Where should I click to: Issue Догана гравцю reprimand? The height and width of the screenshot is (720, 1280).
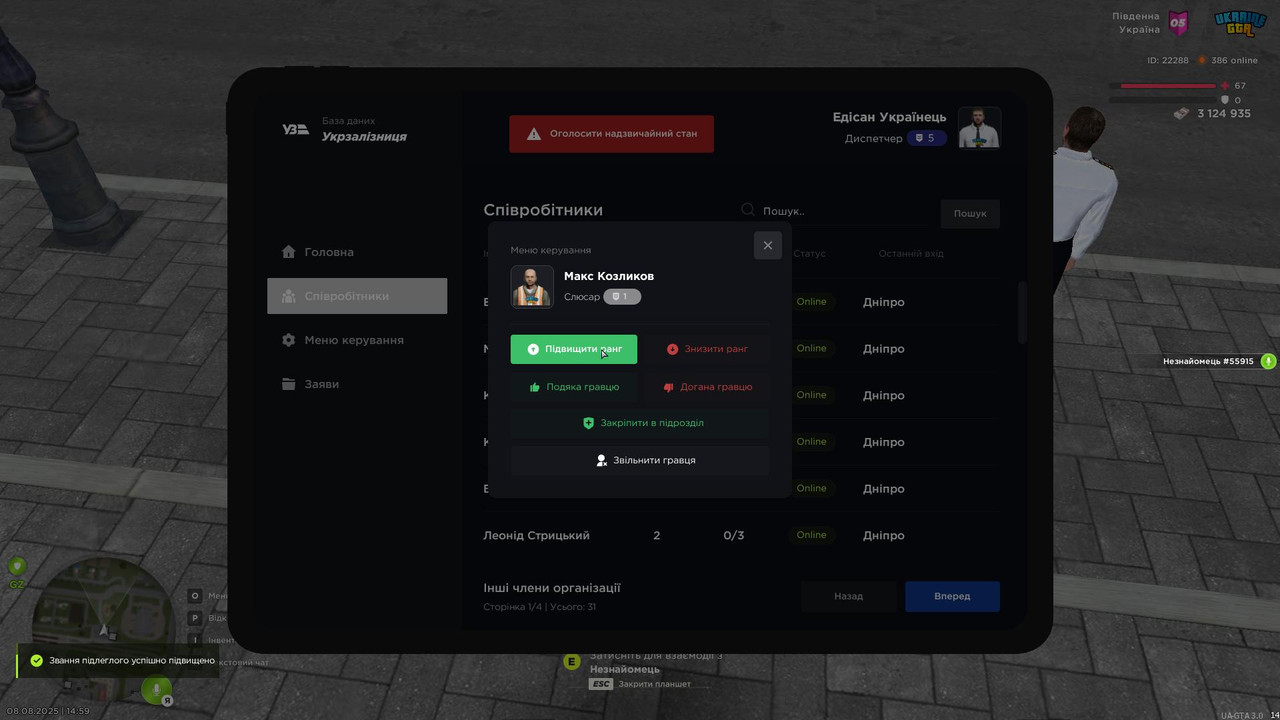(707, 387)
